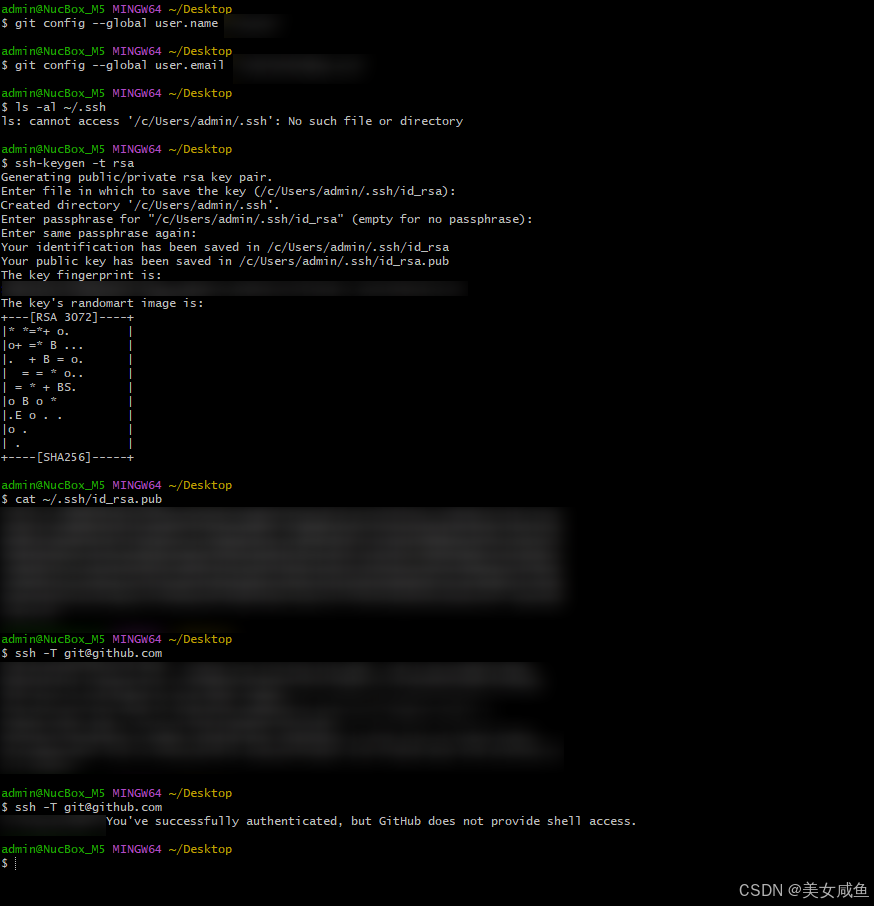Image resolution: width=874 pixels, height=906 pixels.
Task: Select the 'No such file or directory' error line
Action: (x=232, y=121)
